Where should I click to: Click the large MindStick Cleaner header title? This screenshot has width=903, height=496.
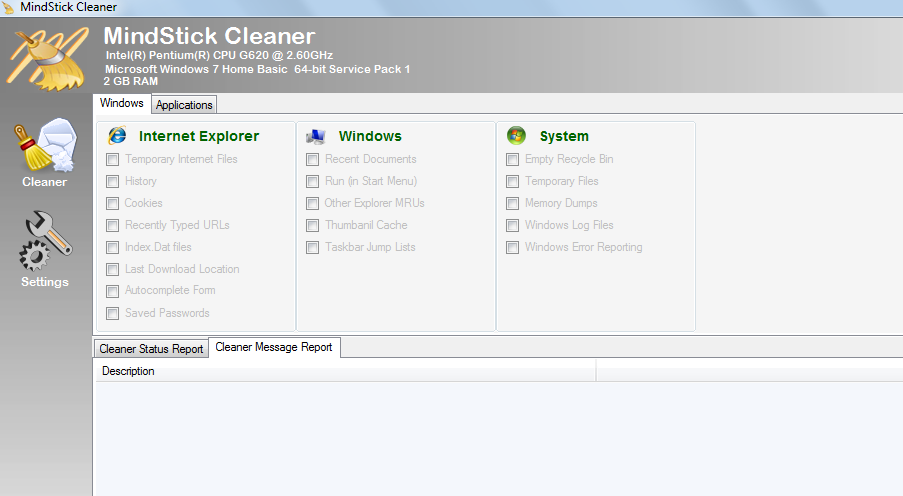click(x=210, y=36)
